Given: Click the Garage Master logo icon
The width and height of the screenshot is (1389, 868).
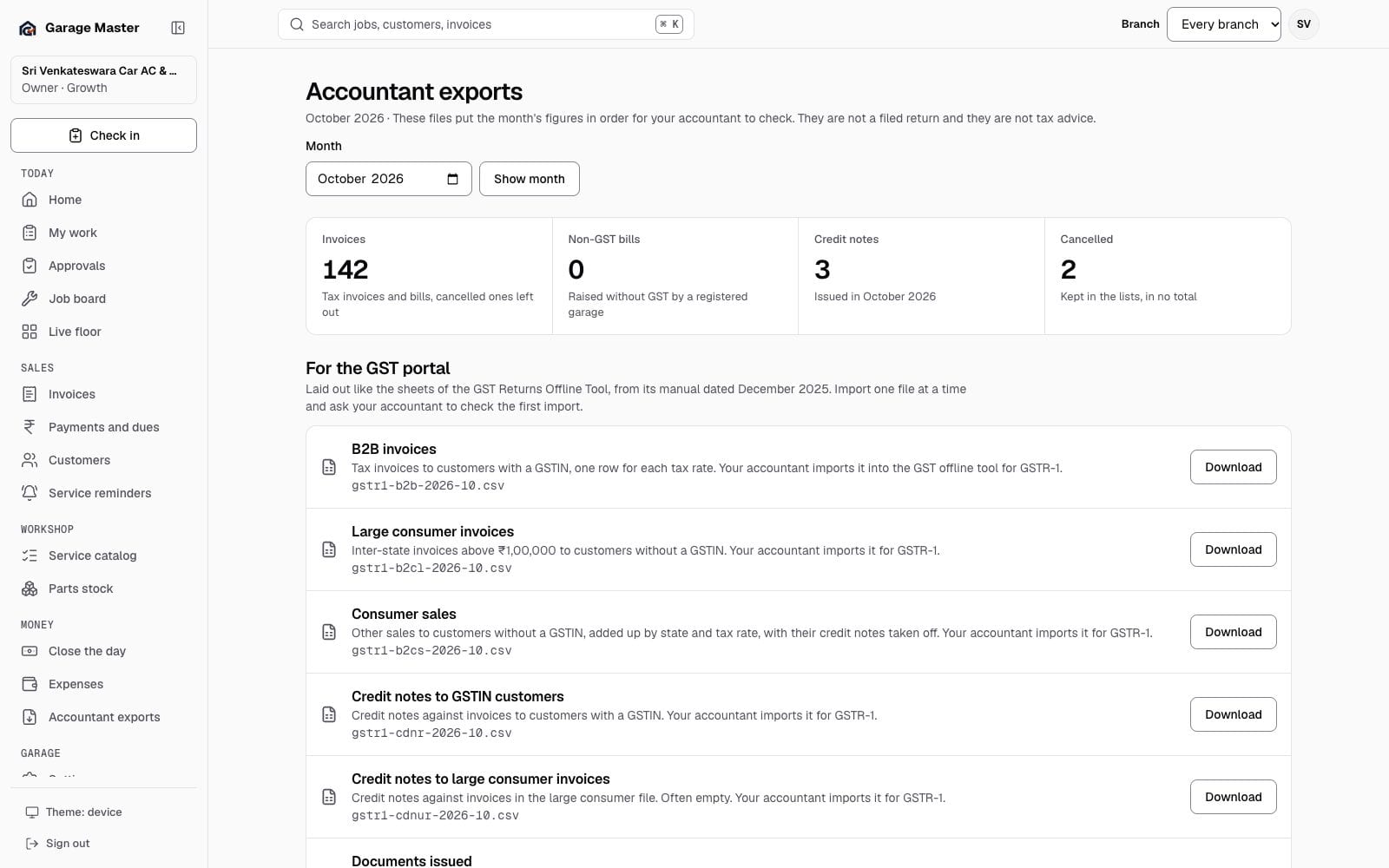Looking at the screenshot, I should click(28, 28).
